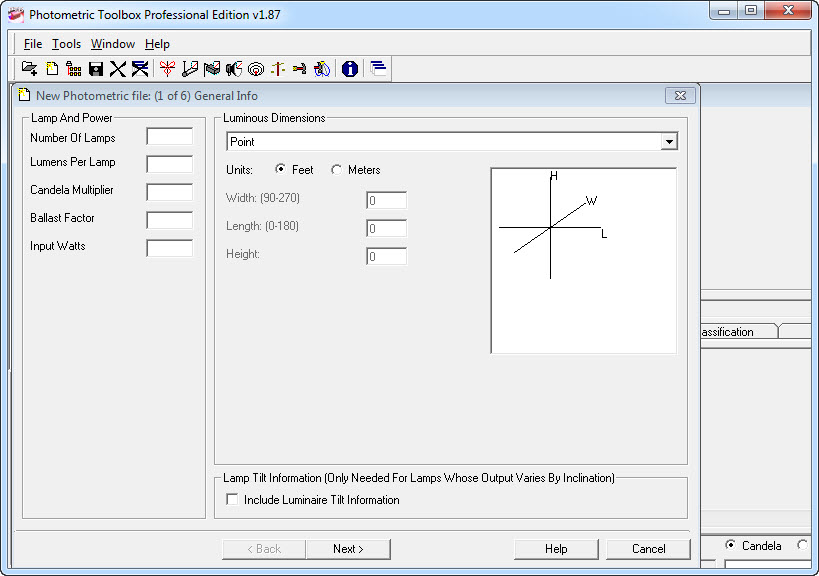819x576 pixels.
Task: Click the batch tree-grid toolbar icon
Action: (x=74, y=68)
